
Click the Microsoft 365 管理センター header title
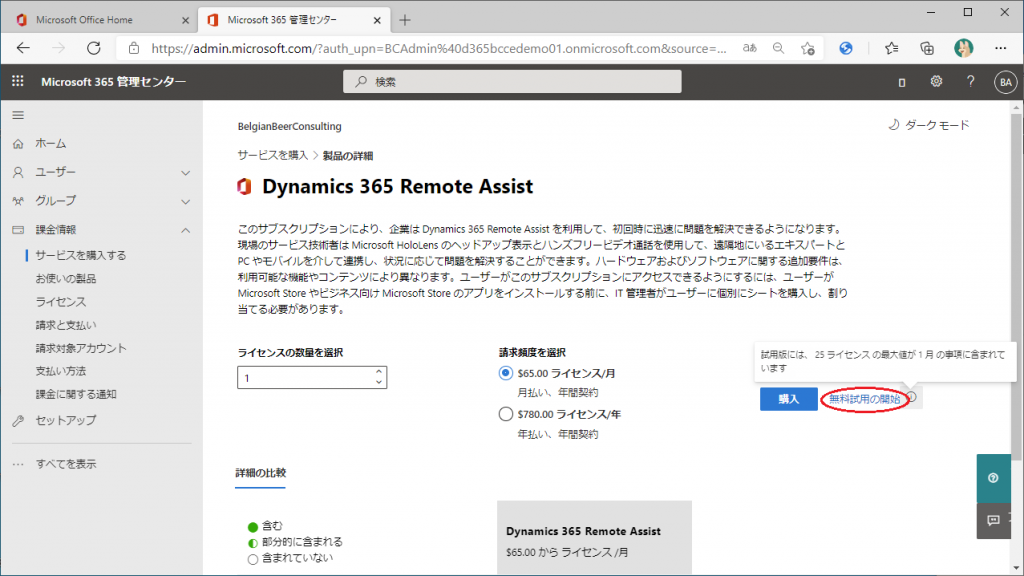tap(114, 82)
